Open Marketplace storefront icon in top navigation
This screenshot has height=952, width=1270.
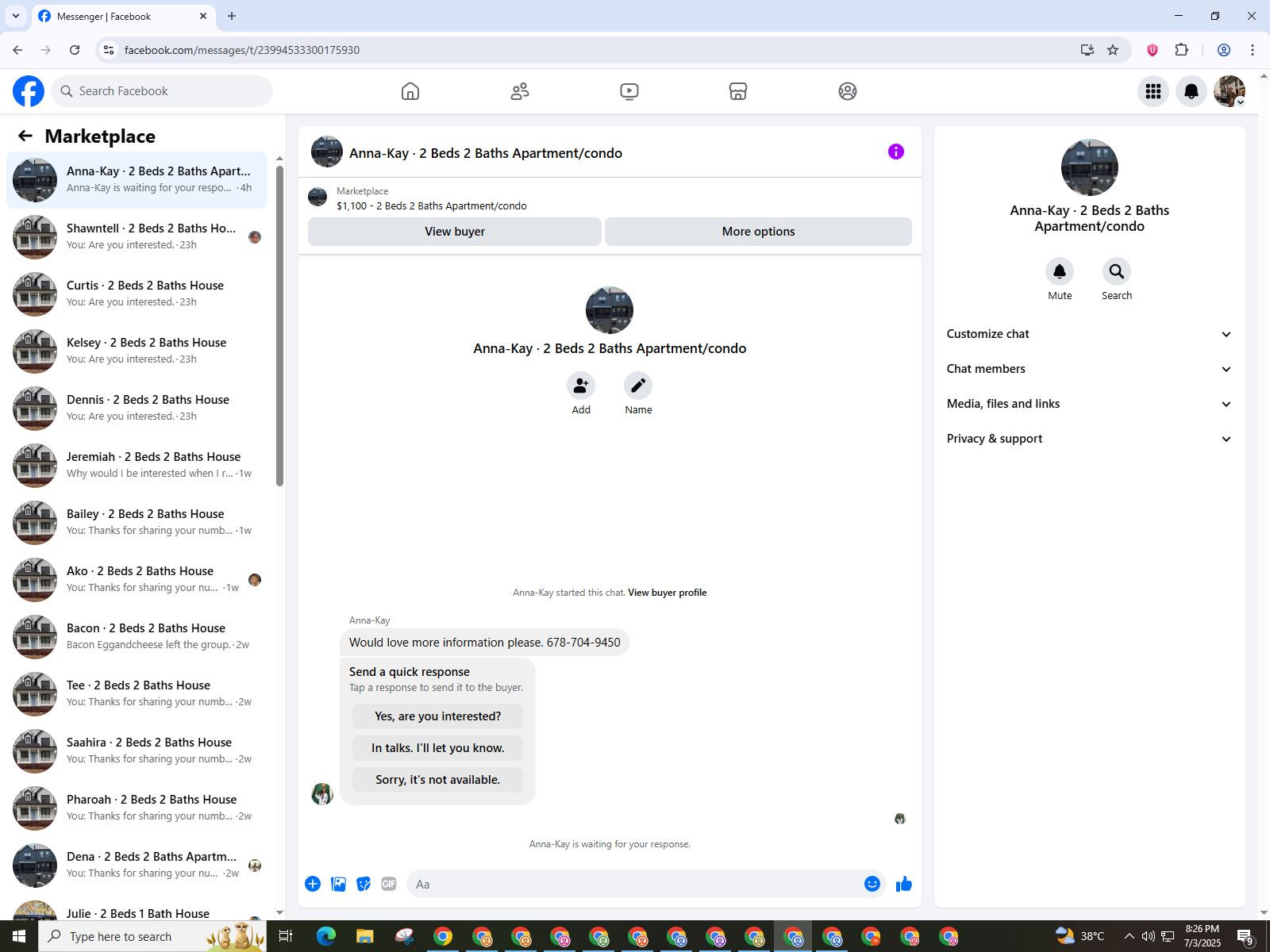click(738, 91)
